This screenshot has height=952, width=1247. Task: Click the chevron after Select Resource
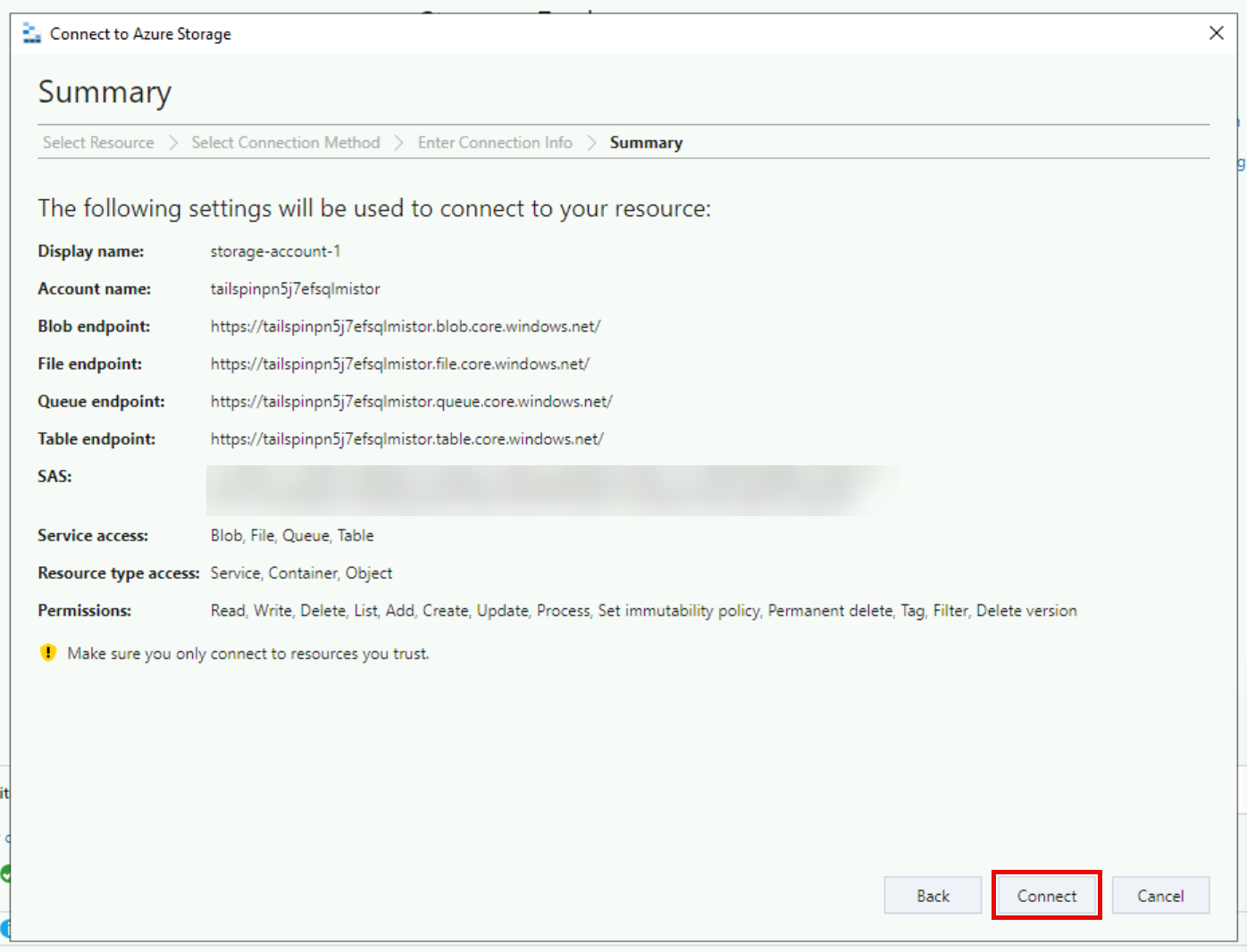(173, 143)
